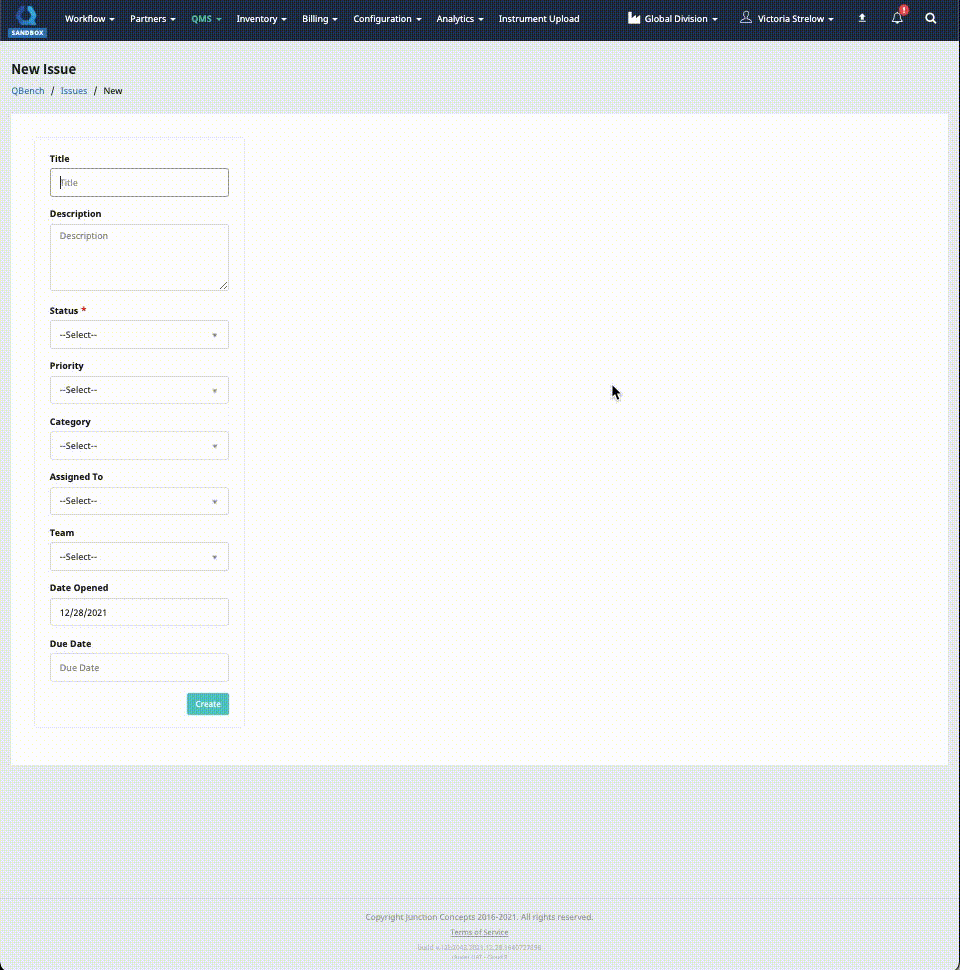Click the user profile icon beside Victoria Strelow
Viewport: 960px width, 970px height.
[746, 18]
